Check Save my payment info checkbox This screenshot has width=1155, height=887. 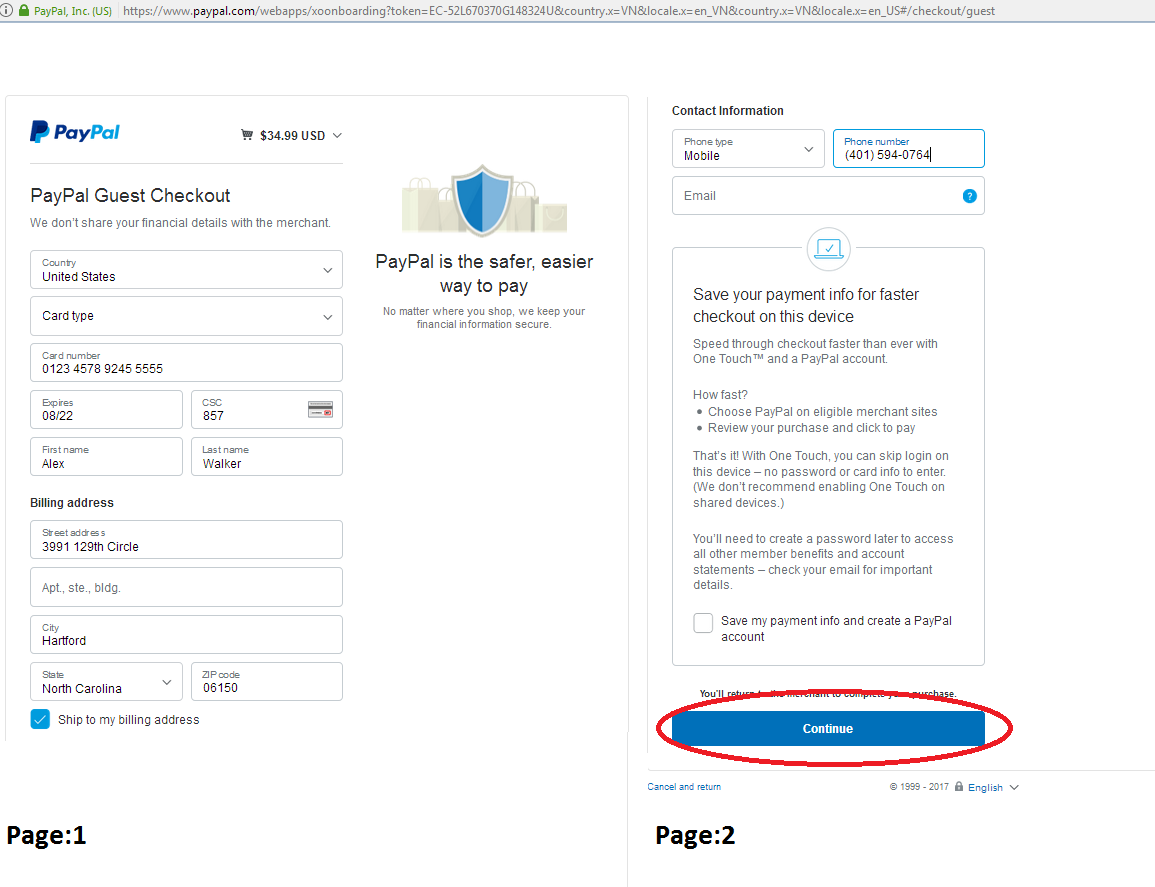point(703,623)
